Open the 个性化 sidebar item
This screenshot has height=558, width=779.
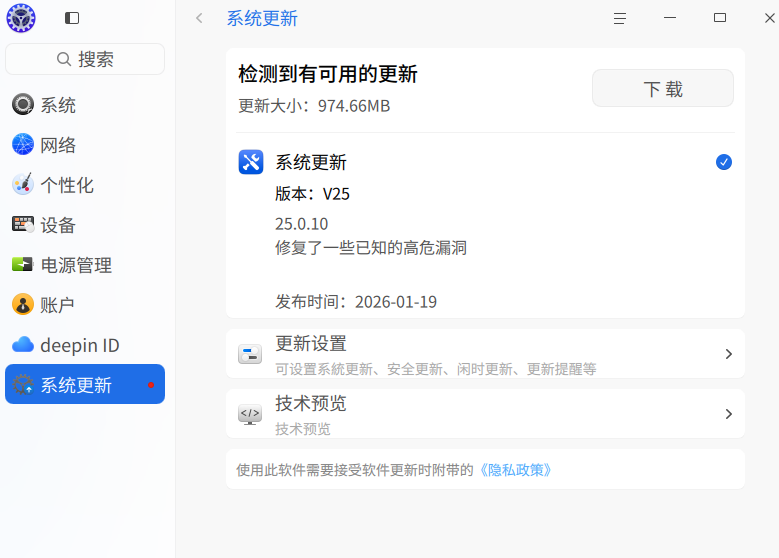click(85, 185)
